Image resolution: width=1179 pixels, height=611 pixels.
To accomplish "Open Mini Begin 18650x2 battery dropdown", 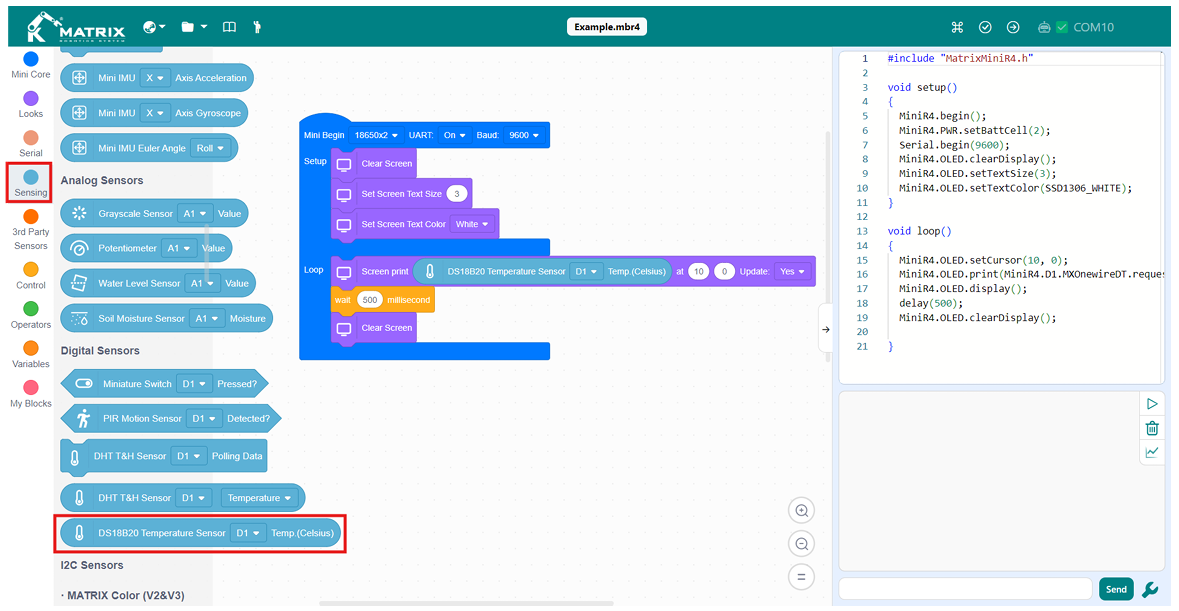I will 376,135.
